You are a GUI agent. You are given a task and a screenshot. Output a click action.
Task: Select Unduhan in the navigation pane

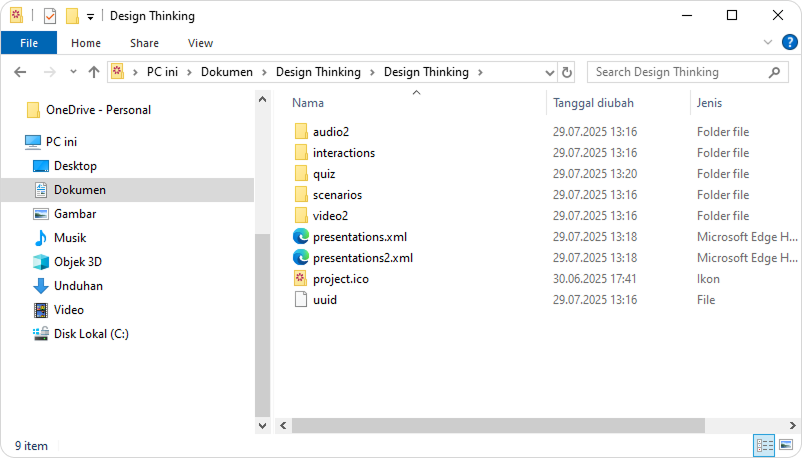[78, 286]
